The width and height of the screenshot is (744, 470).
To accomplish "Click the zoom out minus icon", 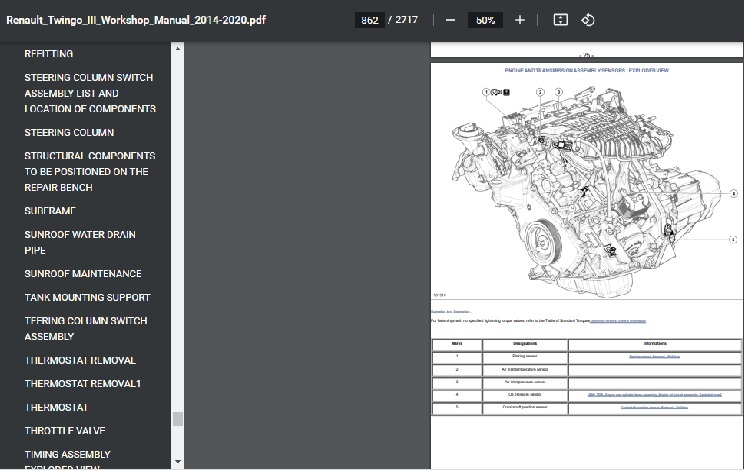I will coord(451,20).
